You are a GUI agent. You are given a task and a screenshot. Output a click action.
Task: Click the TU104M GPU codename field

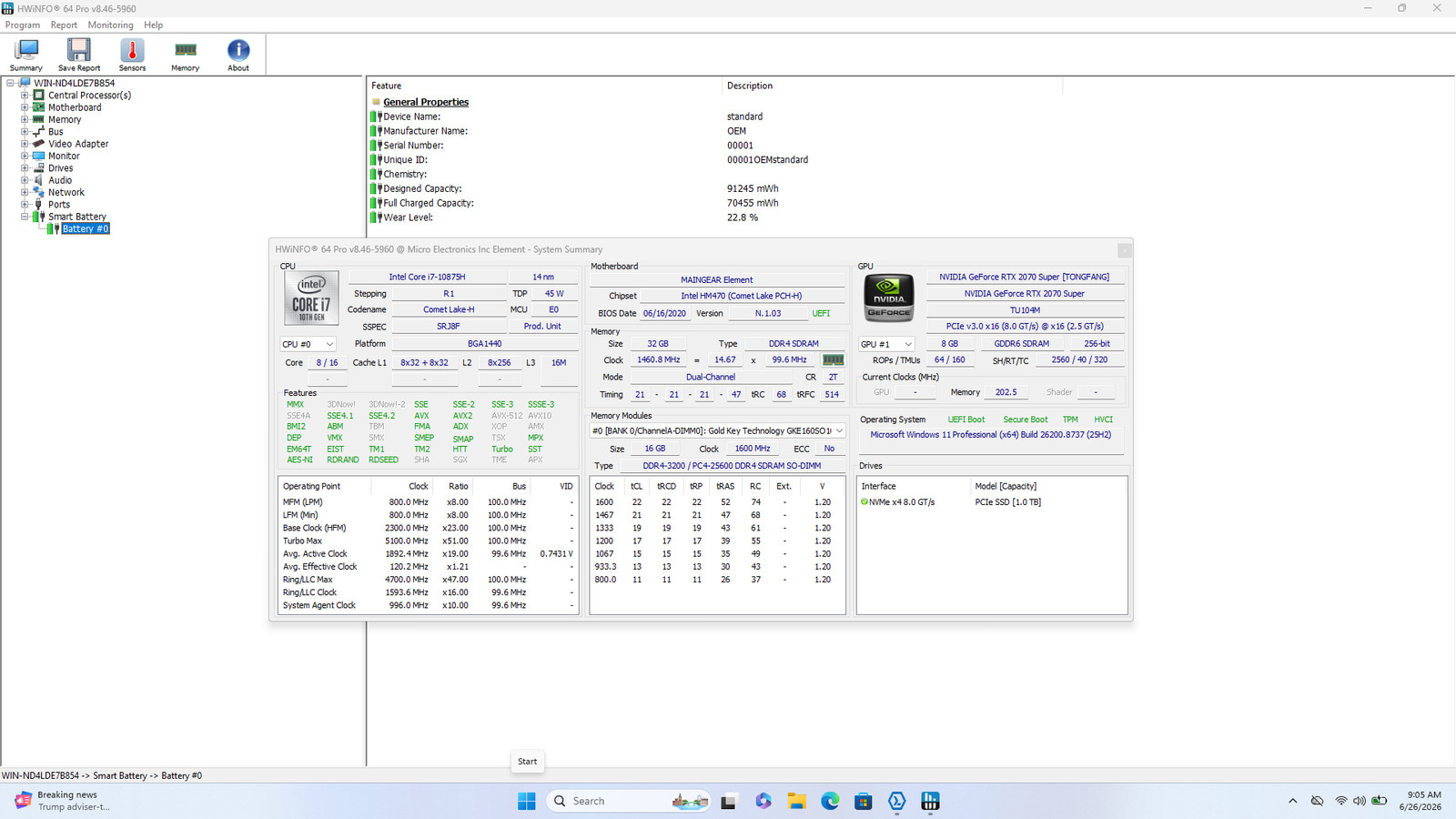(1025, 310)
